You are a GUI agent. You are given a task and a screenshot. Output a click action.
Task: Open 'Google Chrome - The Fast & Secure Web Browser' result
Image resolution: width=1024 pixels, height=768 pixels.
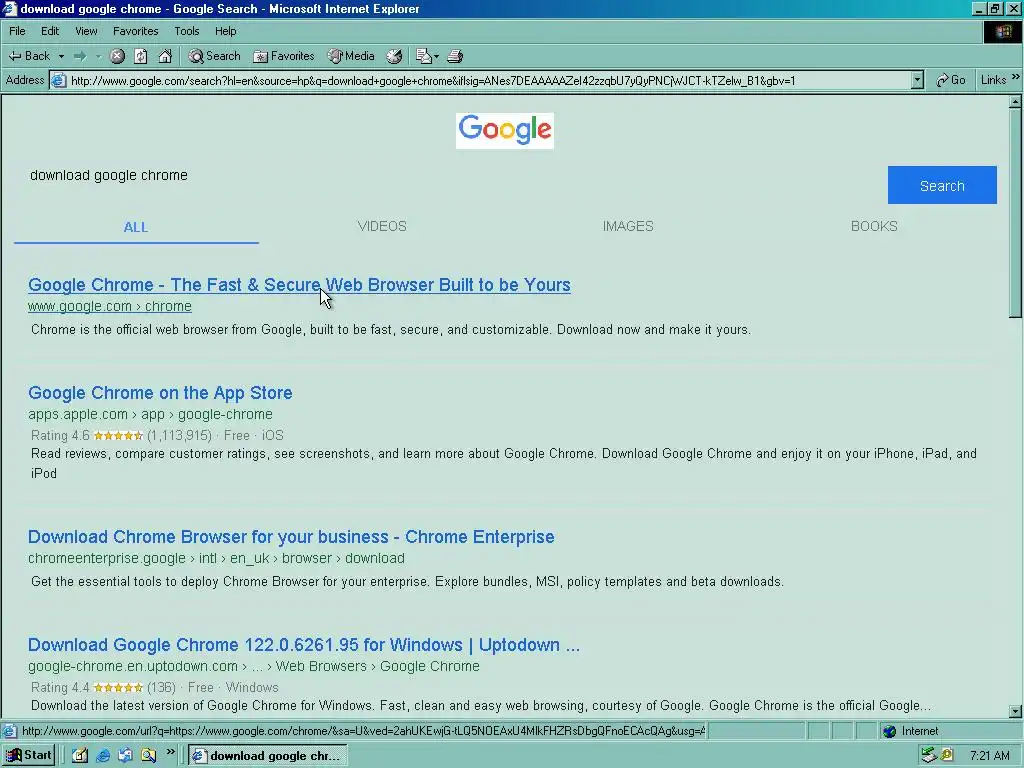(299, 285)
